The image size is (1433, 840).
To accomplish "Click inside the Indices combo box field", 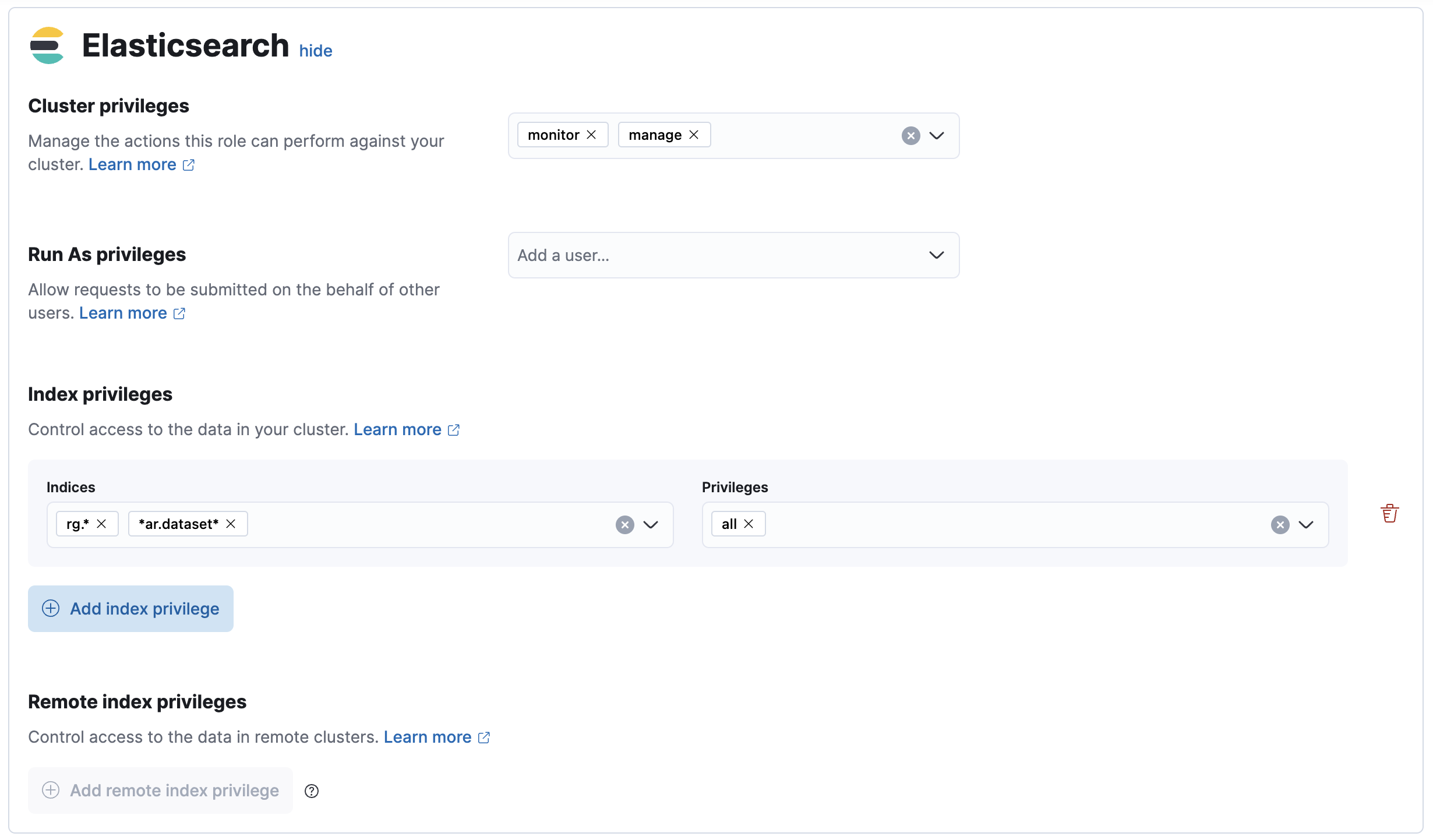I will tap(360, 525).
